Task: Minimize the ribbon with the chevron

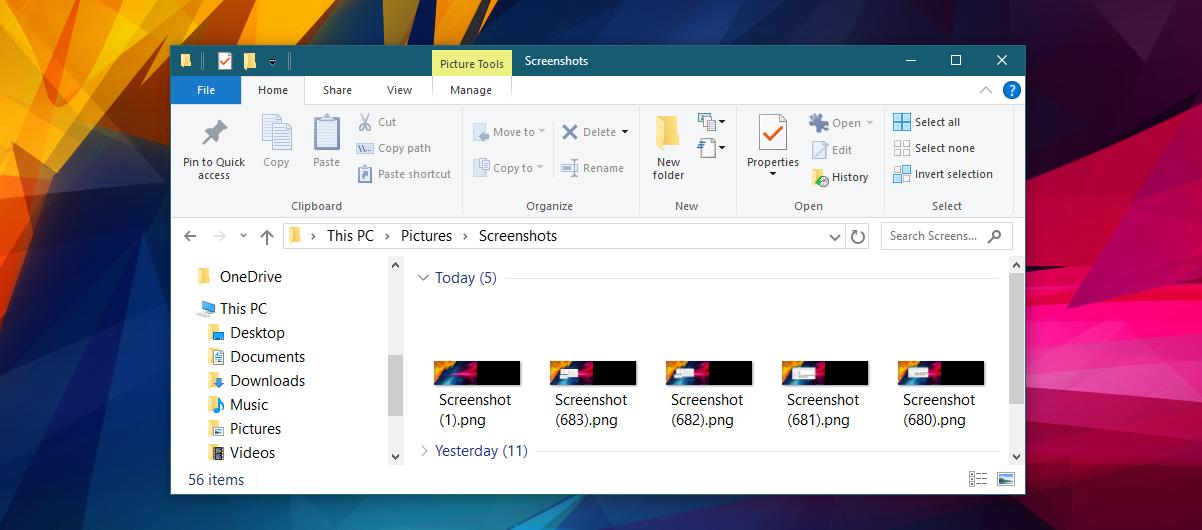Action: point(986,90)
